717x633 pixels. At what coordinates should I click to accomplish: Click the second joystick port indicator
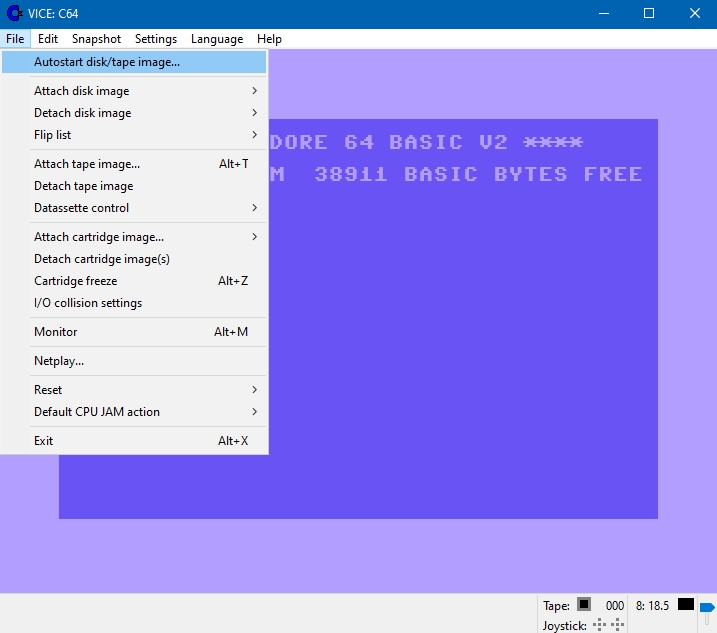click(617, 624)
